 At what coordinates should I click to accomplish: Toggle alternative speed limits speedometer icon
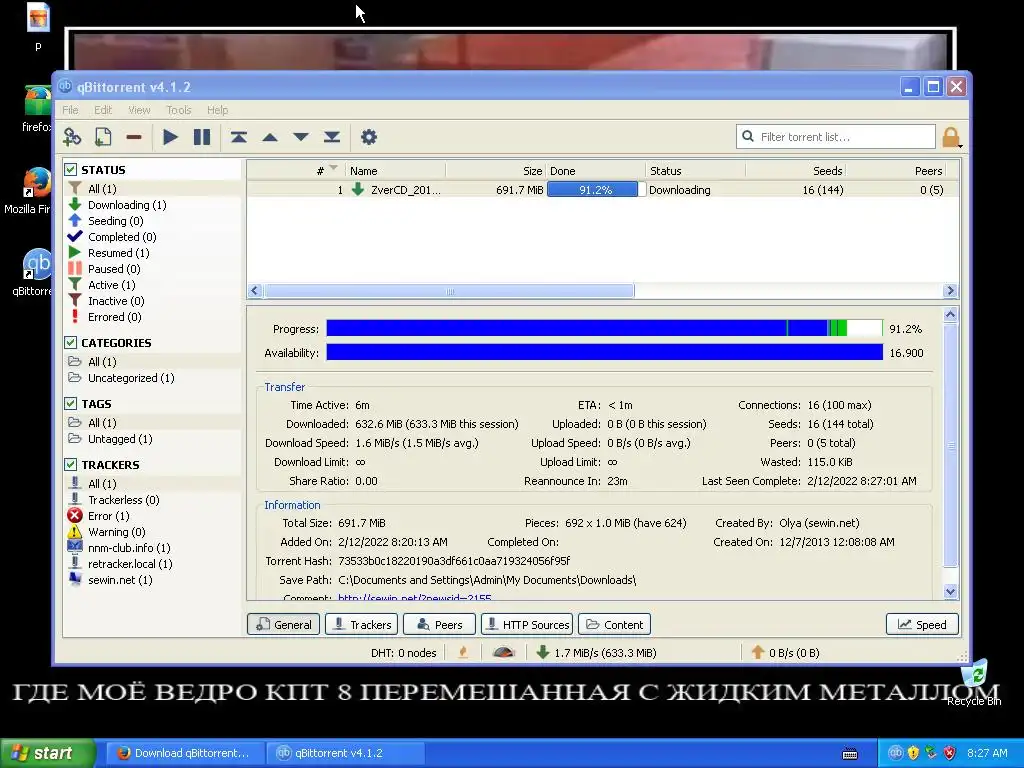[504, 652]
